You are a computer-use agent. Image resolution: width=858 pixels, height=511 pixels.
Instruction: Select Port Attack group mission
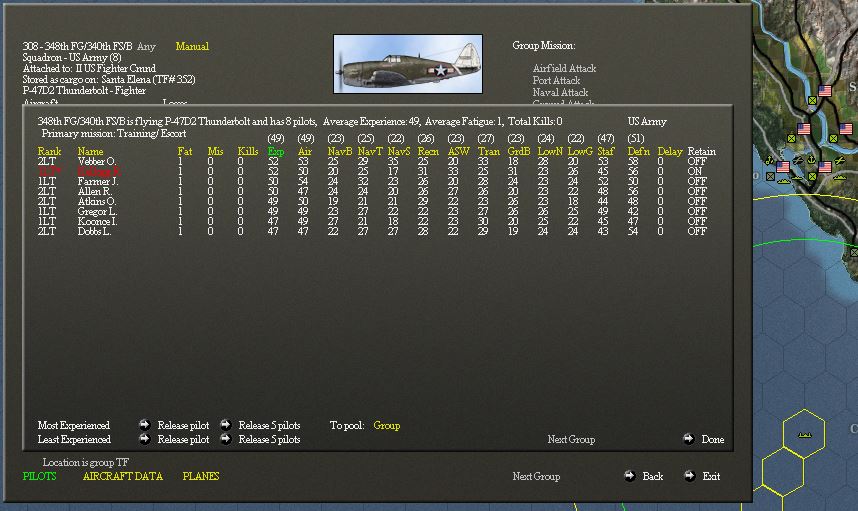tap(556, 80)
